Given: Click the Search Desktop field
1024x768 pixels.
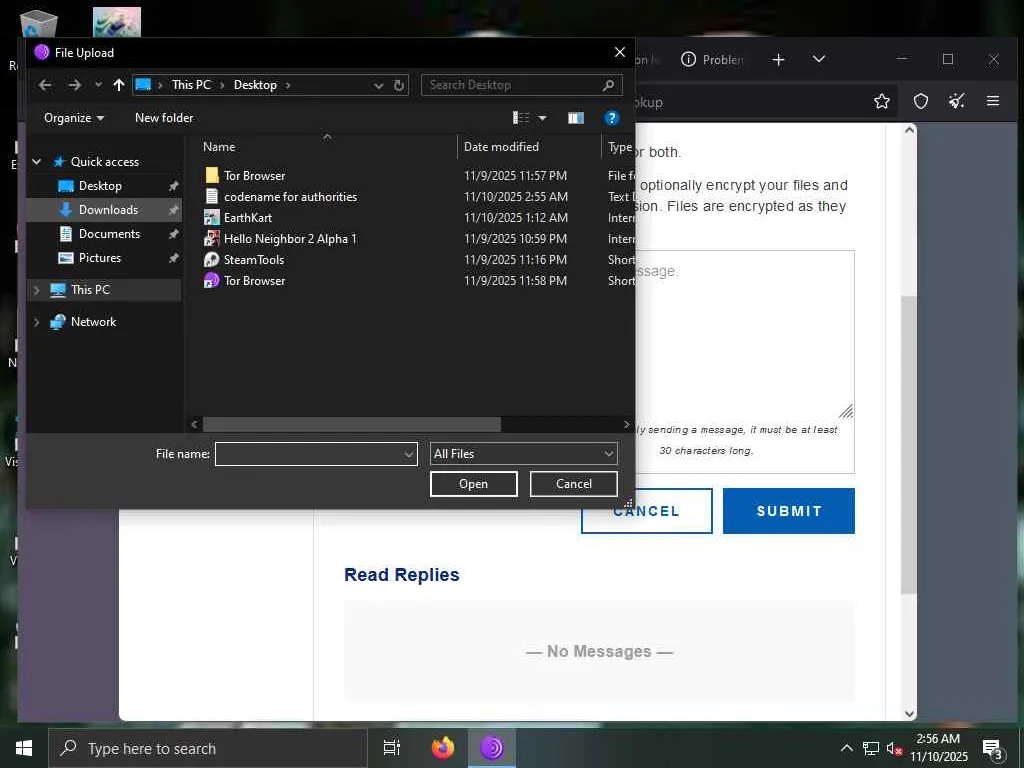Looking at the screenshot, I should [x=521, y=85].
